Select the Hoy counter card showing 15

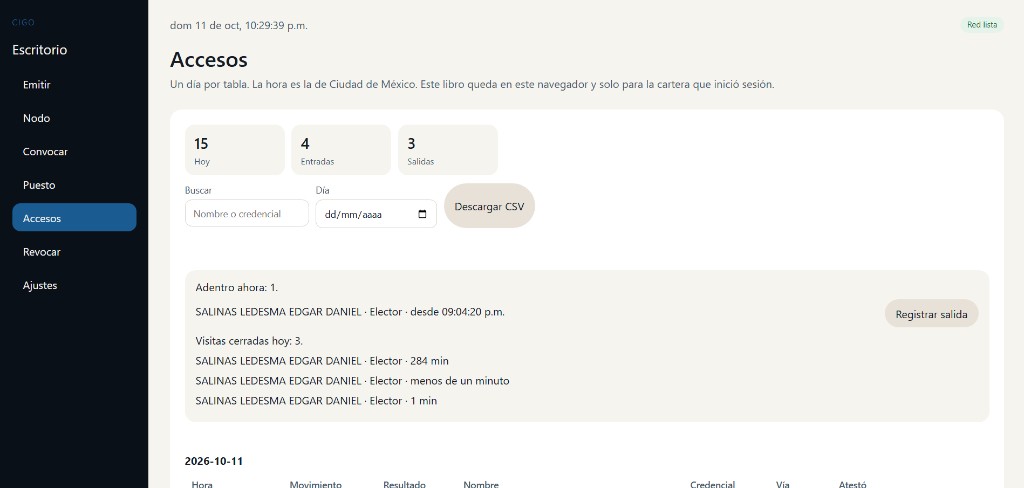coord(235,150)
